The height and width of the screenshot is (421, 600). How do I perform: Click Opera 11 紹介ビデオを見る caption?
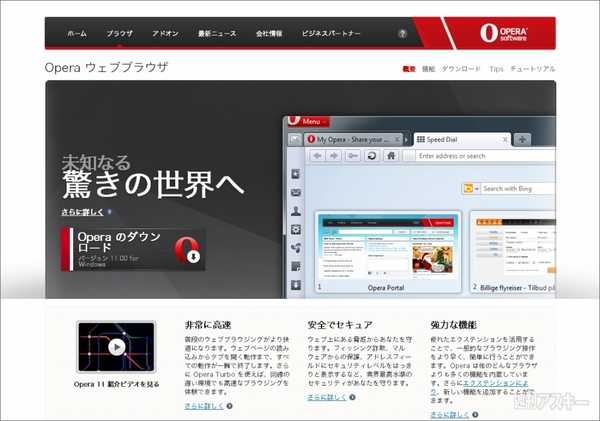(117, 384)
